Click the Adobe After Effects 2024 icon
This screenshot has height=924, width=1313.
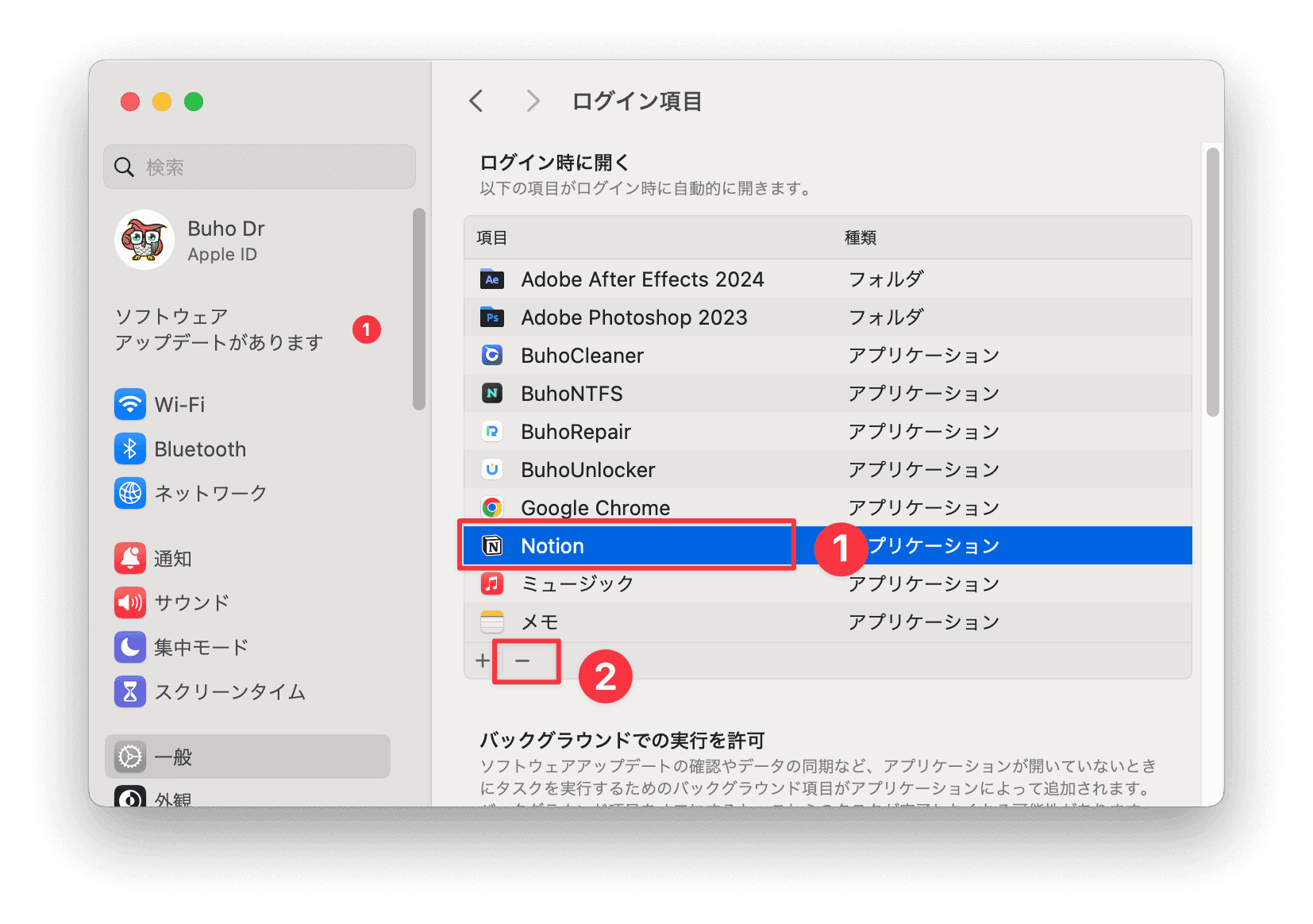click(x=492, y=279)
